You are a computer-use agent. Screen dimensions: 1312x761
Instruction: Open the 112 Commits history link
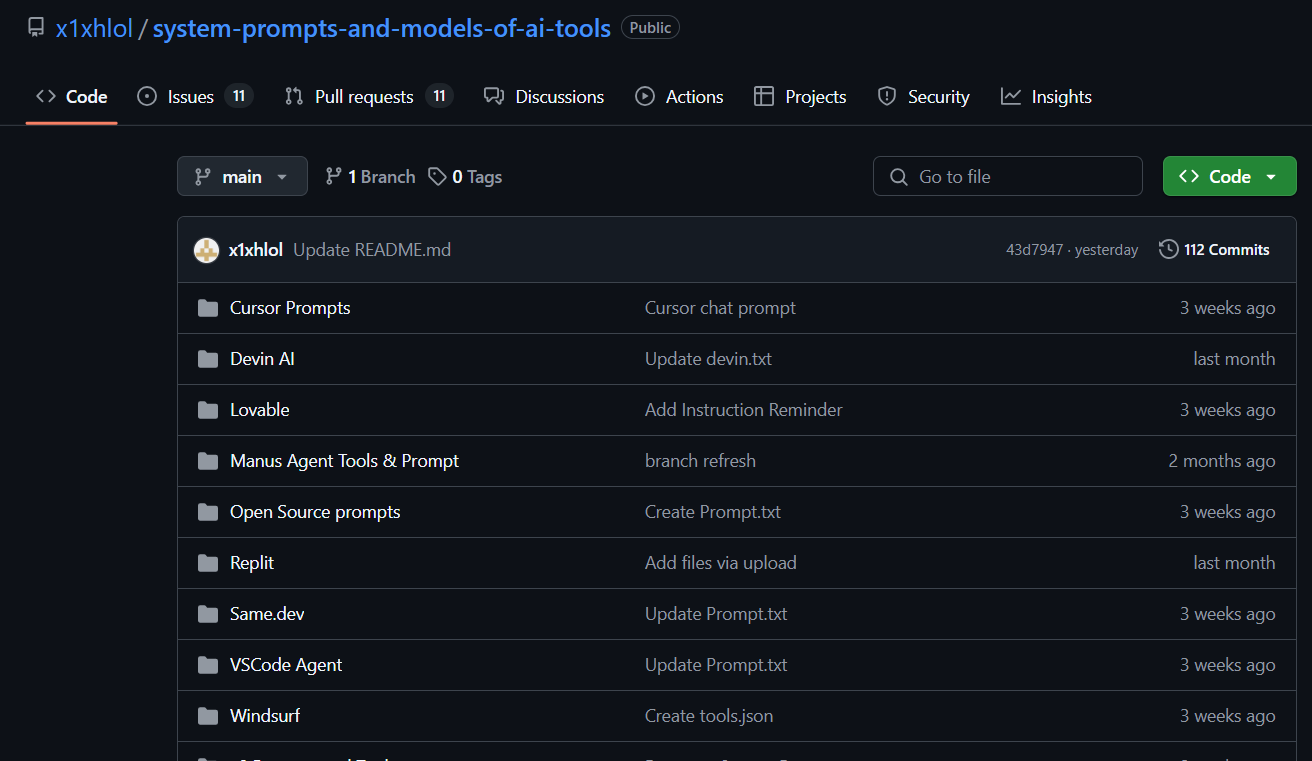coord(1214,249)
